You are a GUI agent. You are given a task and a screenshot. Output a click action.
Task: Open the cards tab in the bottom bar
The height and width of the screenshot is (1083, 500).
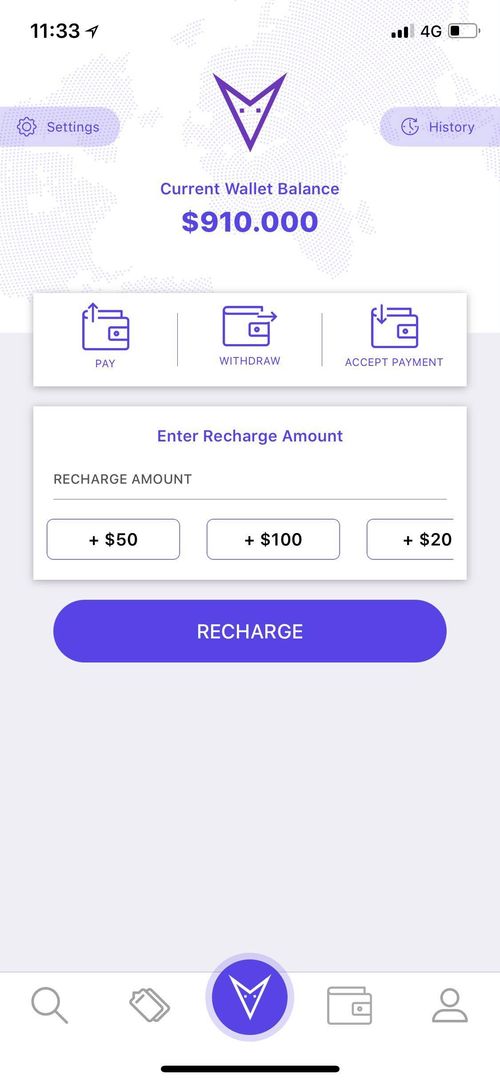(x=149, y=1005)
